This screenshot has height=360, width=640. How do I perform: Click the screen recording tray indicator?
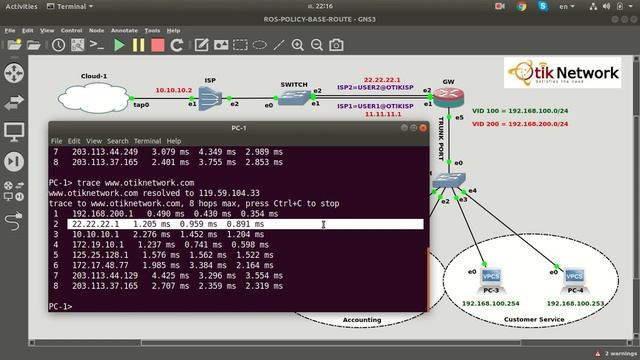tap(500, 6)
